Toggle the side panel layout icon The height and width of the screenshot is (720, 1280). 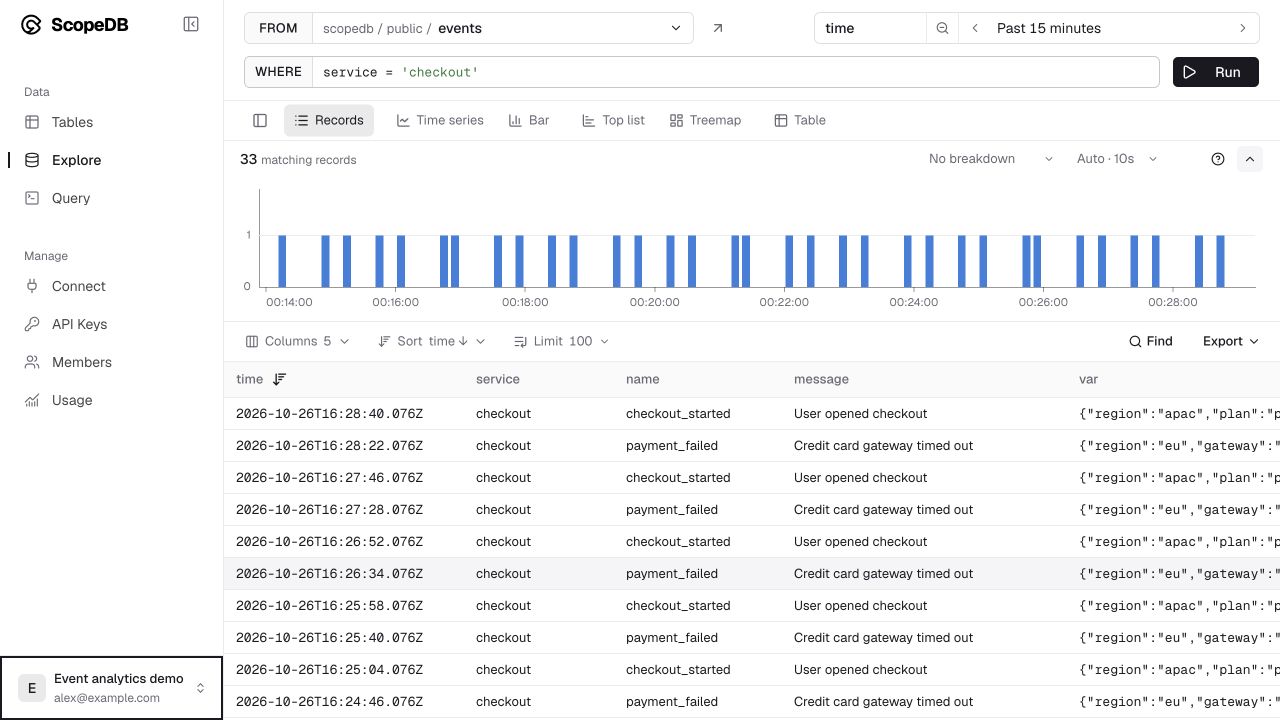pyautogui.click(x=260, y=120)
